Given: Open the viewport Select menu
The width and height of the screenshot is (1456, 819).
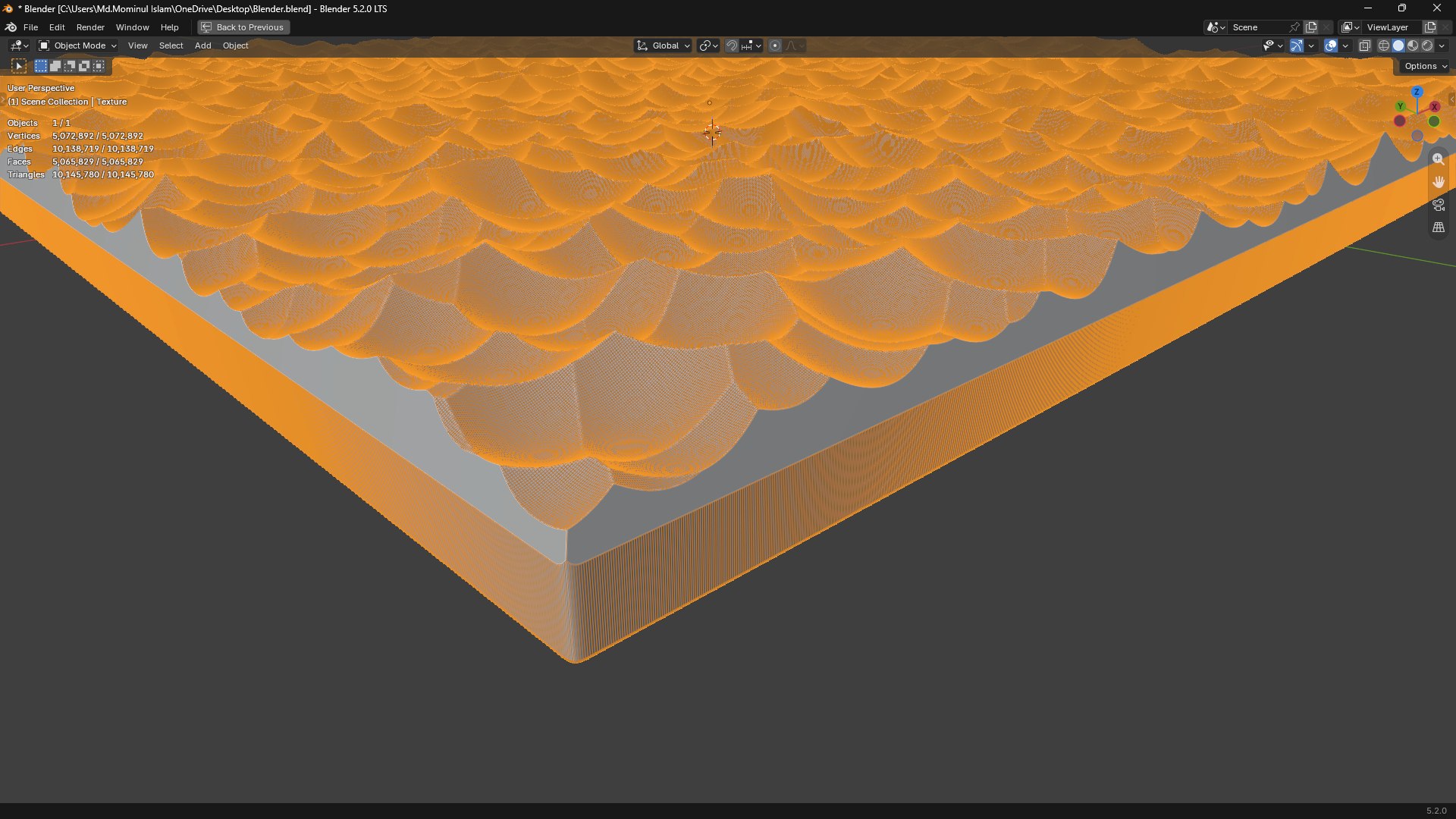Looking at the screenshot, I should tap(171, 45).
